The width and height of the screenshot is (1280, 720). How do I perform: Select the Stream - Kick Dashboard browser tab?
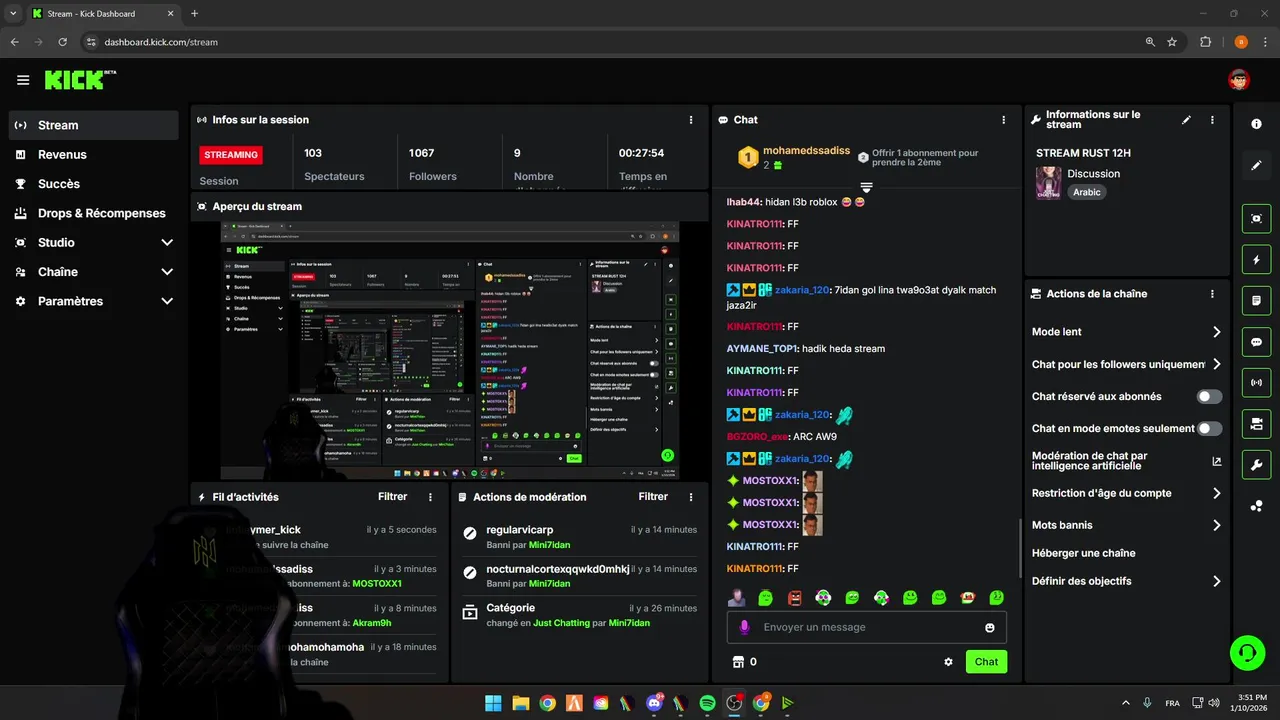point(104,13)
